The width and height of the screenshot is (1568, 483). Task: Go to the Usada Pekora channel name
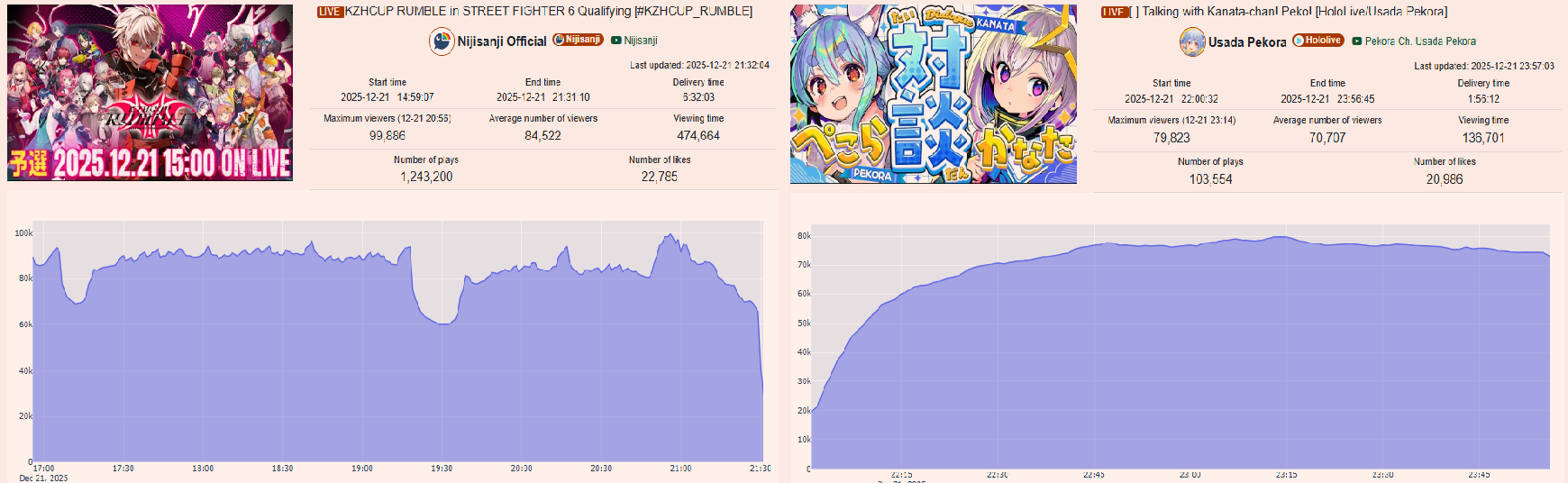coord(1247,42)
